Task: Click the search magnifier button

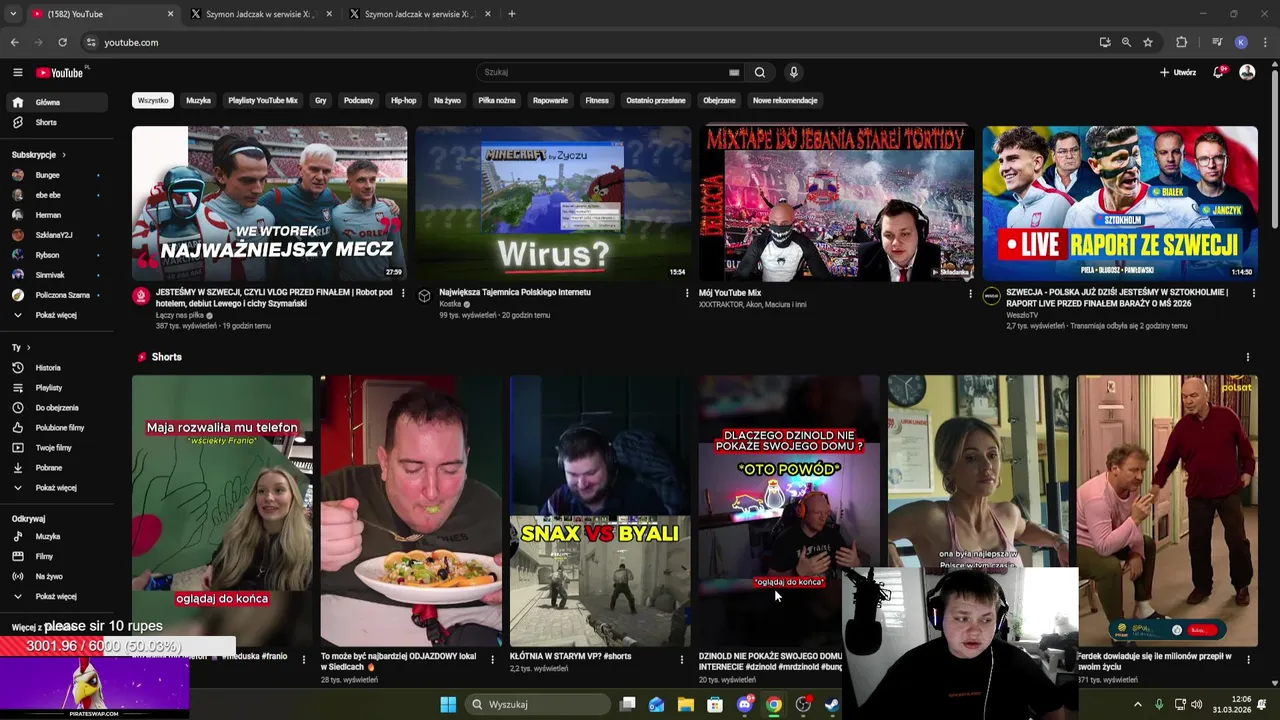Action: click(x=760, y=72)
